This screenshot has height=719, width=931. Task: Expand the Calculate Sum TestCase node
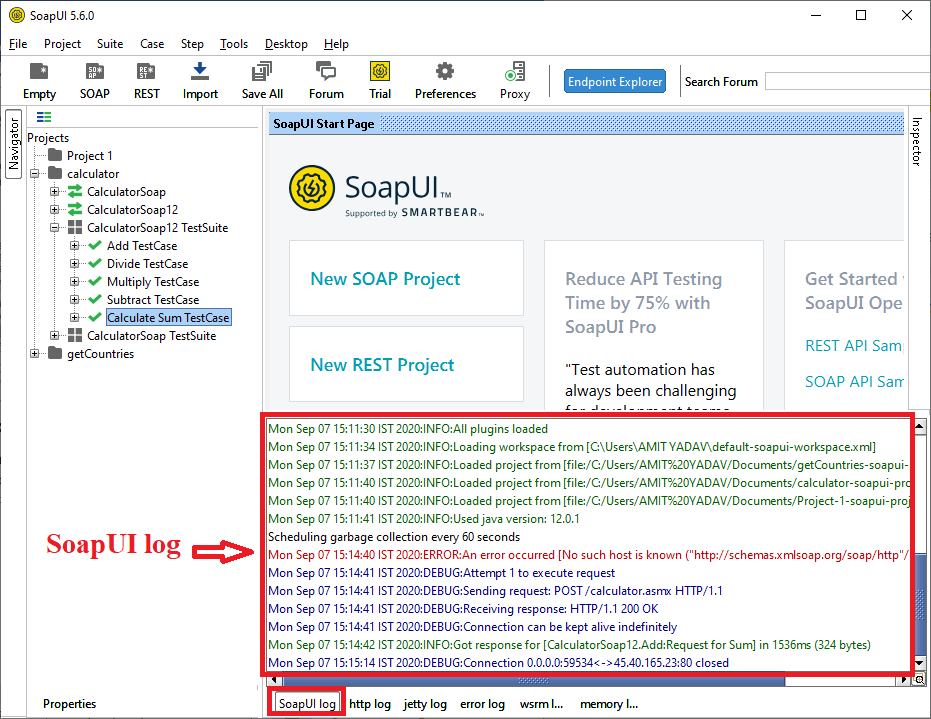74,318
